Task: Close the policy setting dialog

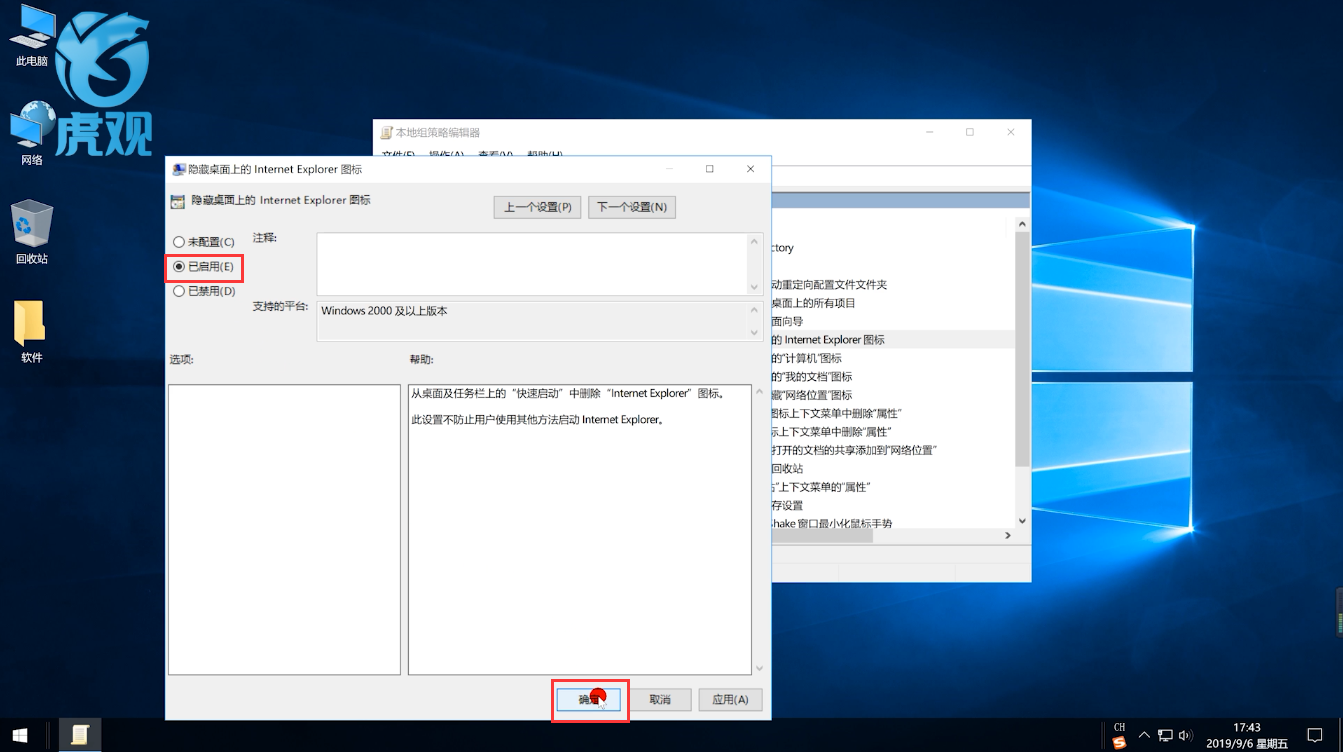Action: pos(750,169)
